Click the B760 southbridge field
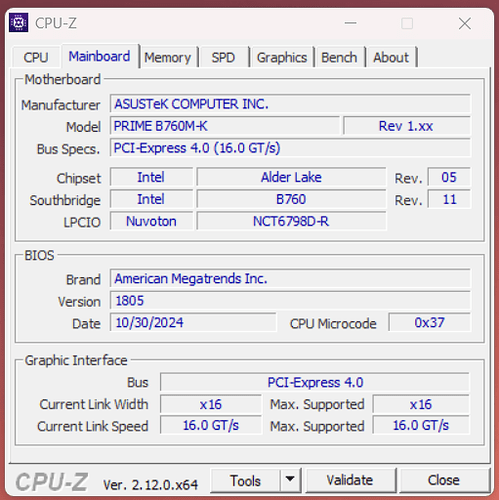The image size is (499, 500). (291, 199)
